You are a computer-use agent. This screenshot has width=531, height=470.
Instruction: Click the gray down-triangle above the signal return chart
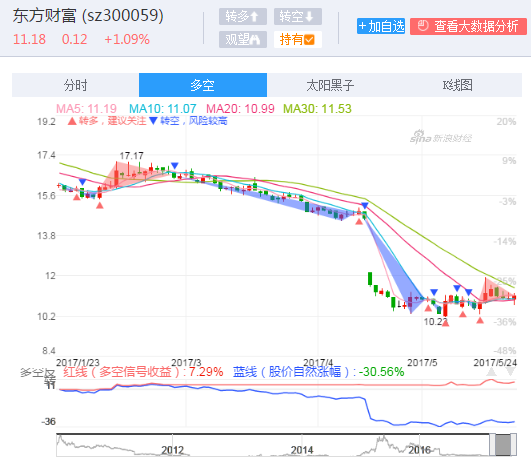coord(511,372)
